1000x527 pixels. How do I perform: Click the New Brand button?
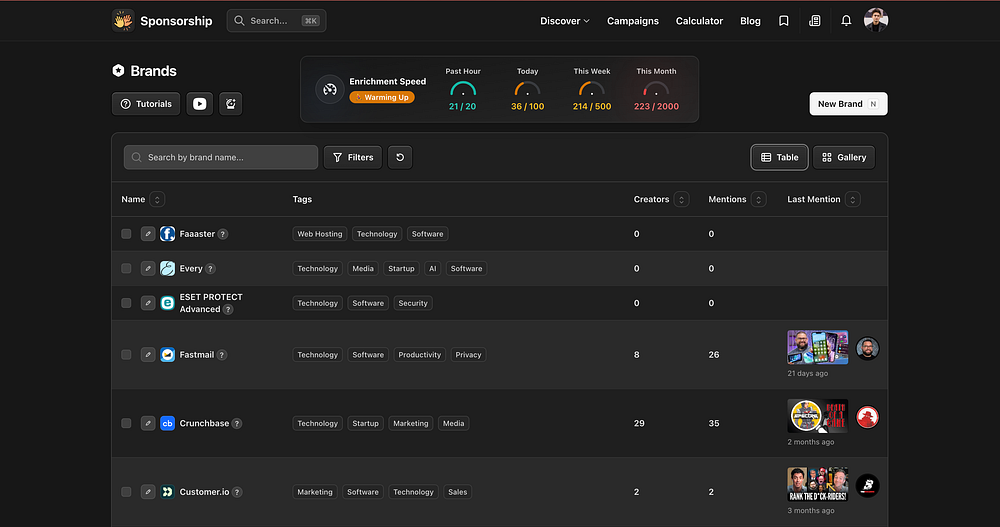pos(848,104)
